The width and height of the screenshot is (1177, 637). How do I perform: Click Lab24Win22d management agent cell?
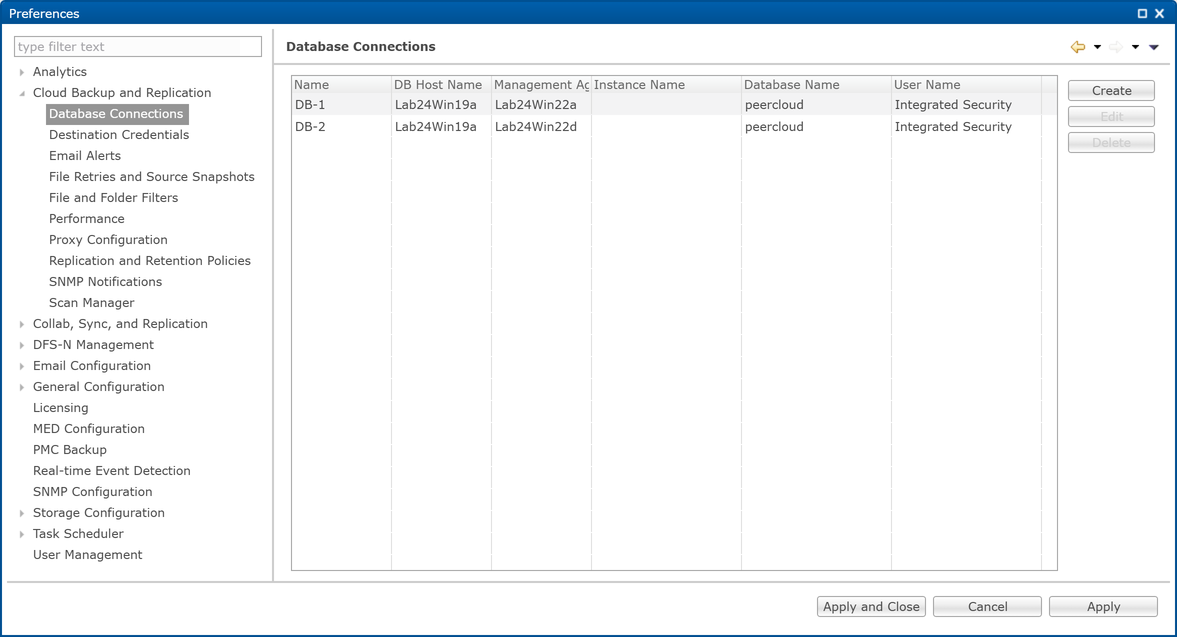coord(535,127)
